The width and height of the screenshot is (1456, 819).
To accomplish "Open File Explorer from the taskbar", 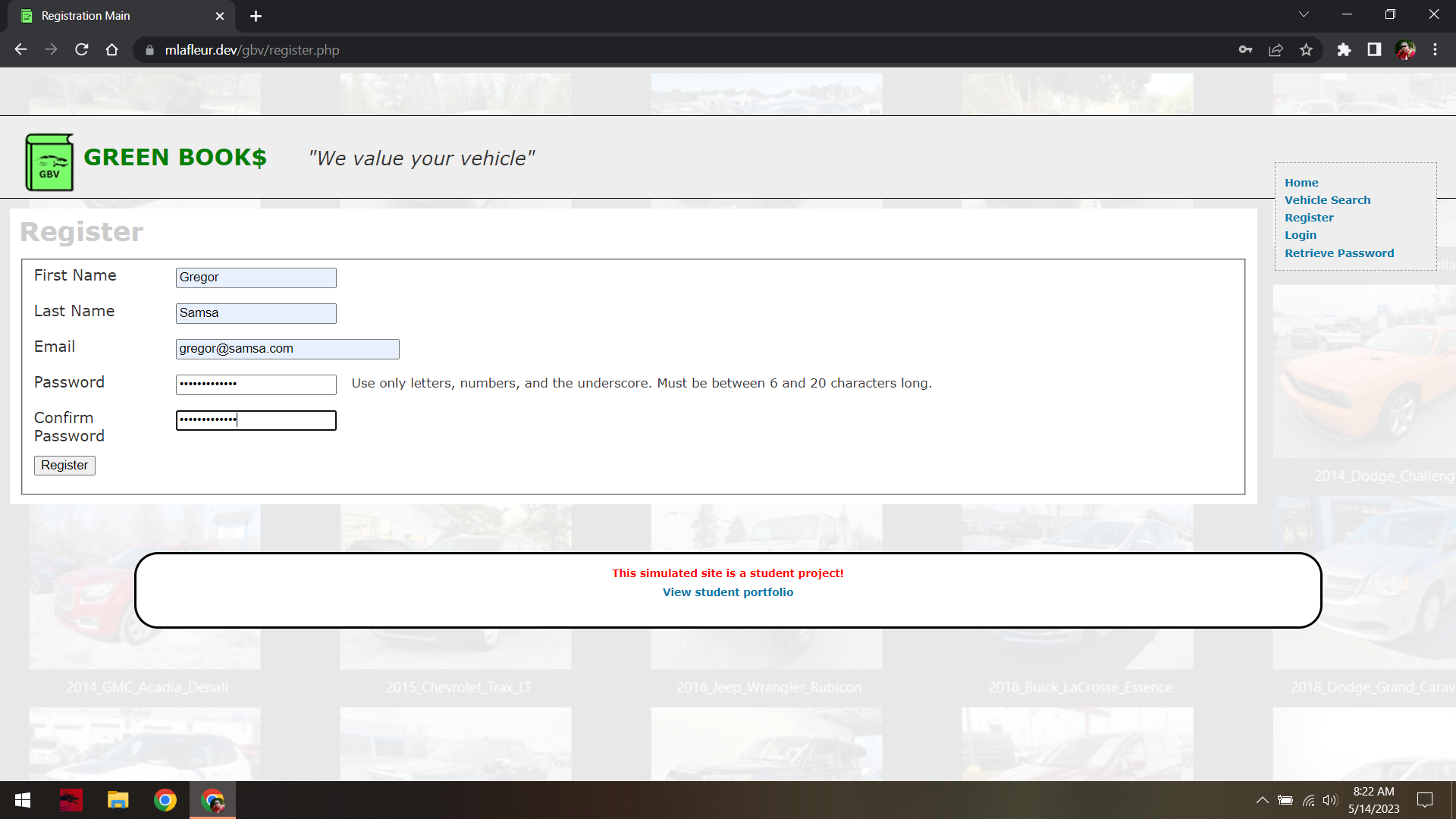I will [118, 800].
